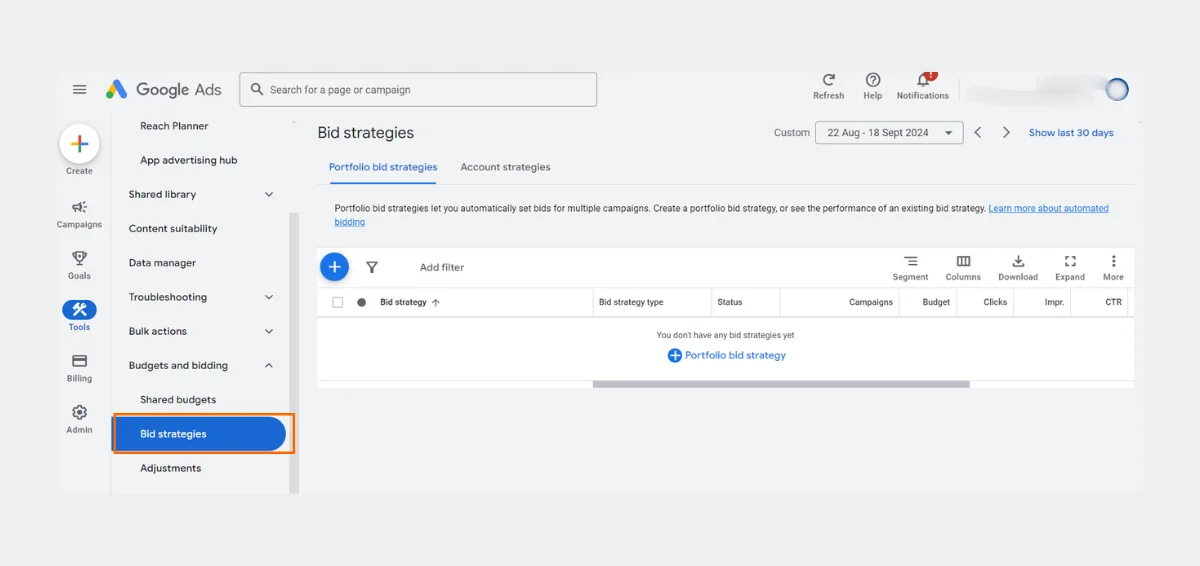The image size is (1200, 566).
Task: Click the Google Ads logo
Action: [163, 90]
